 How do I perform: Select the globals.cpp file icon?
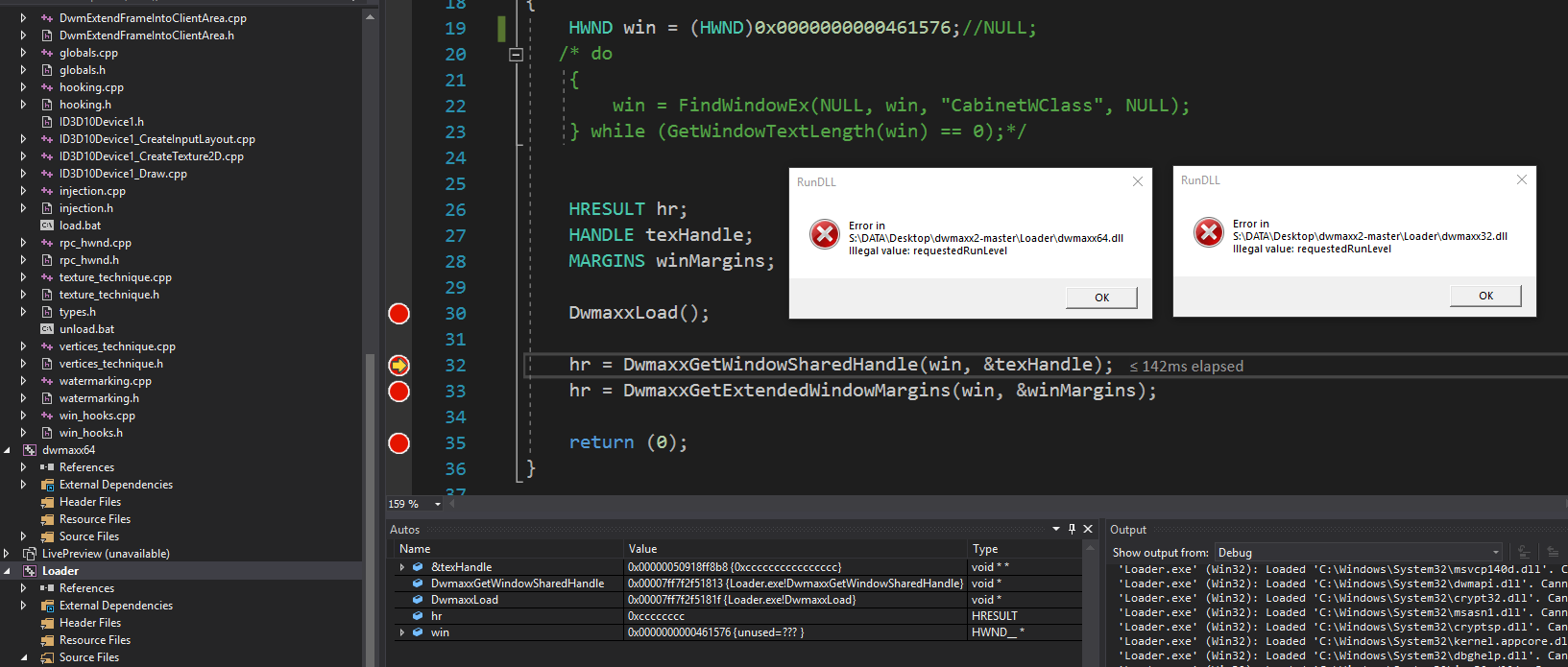click(x=47, y=53)
